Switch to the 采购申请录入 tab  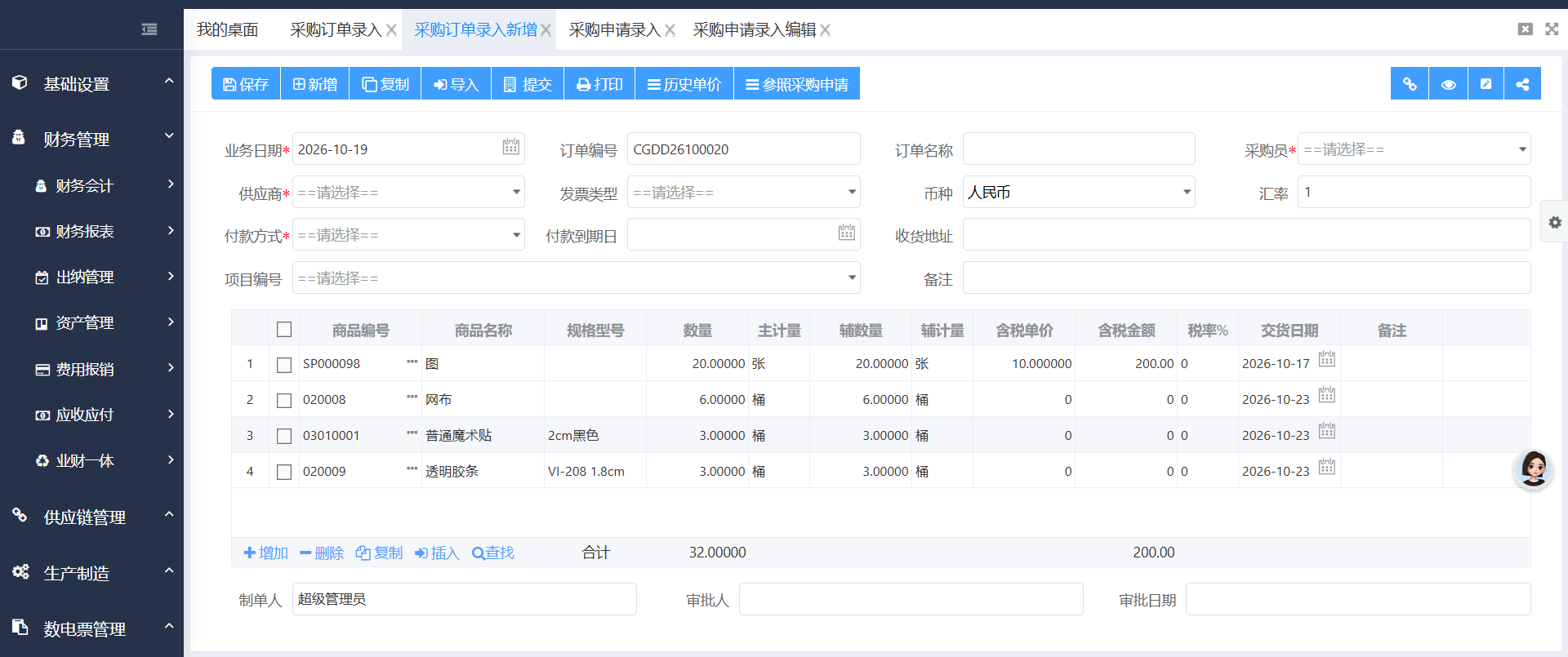pos(615,30)
